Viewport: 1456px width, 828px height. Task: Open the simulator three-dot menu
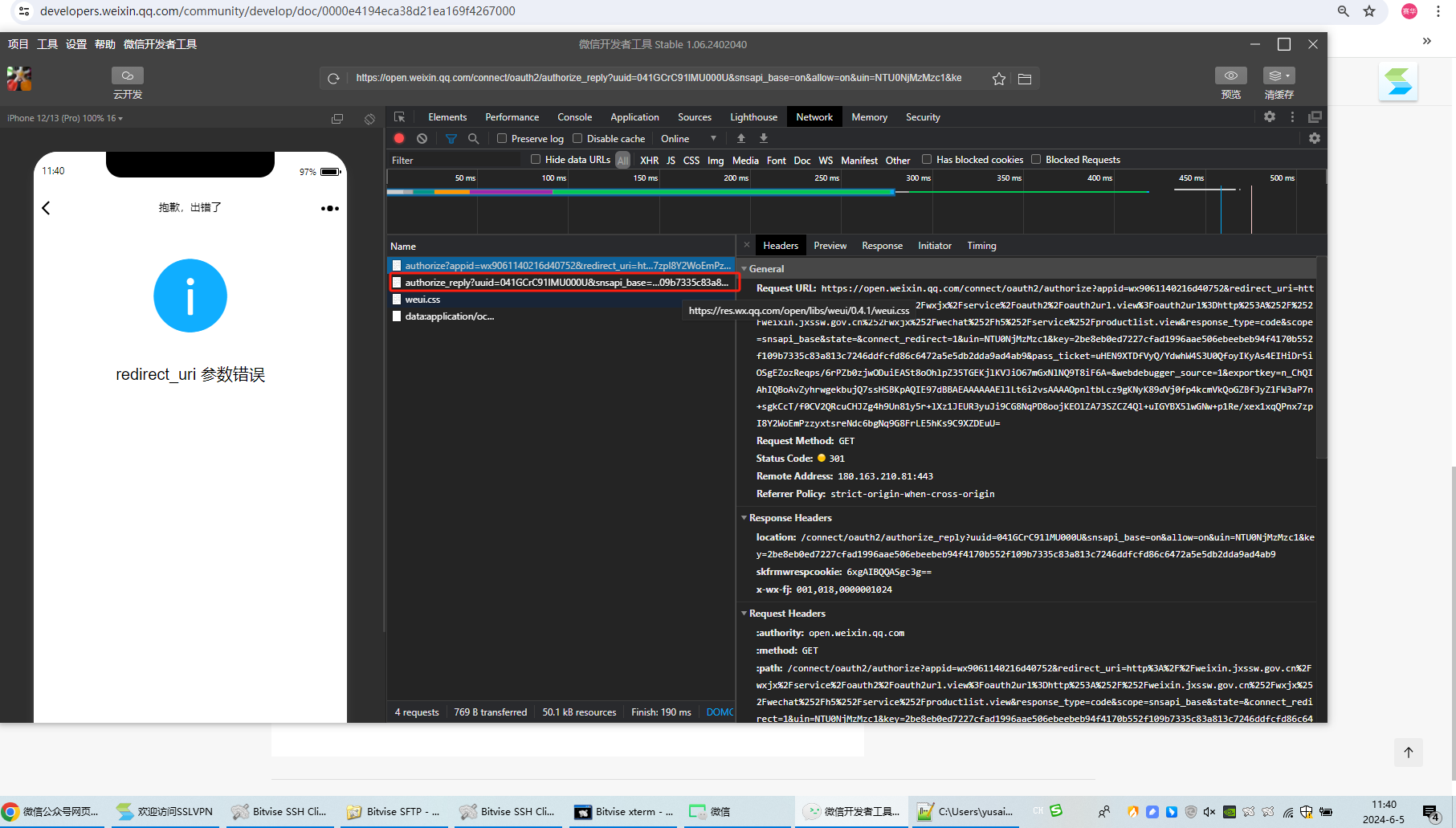(x=329, y=208)
